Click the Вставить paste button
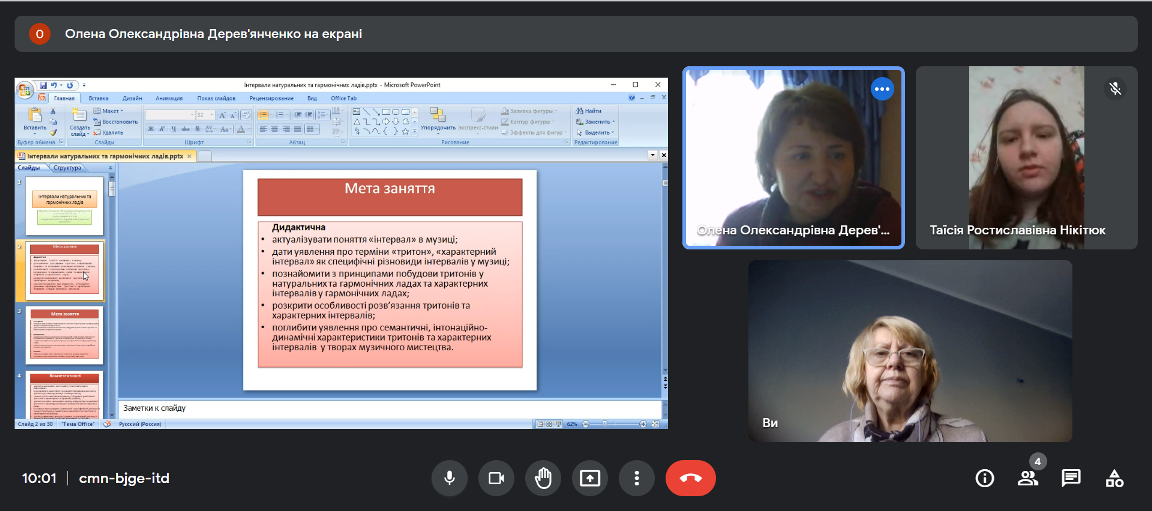The image size is (1152, 511). tap(34, 120)
